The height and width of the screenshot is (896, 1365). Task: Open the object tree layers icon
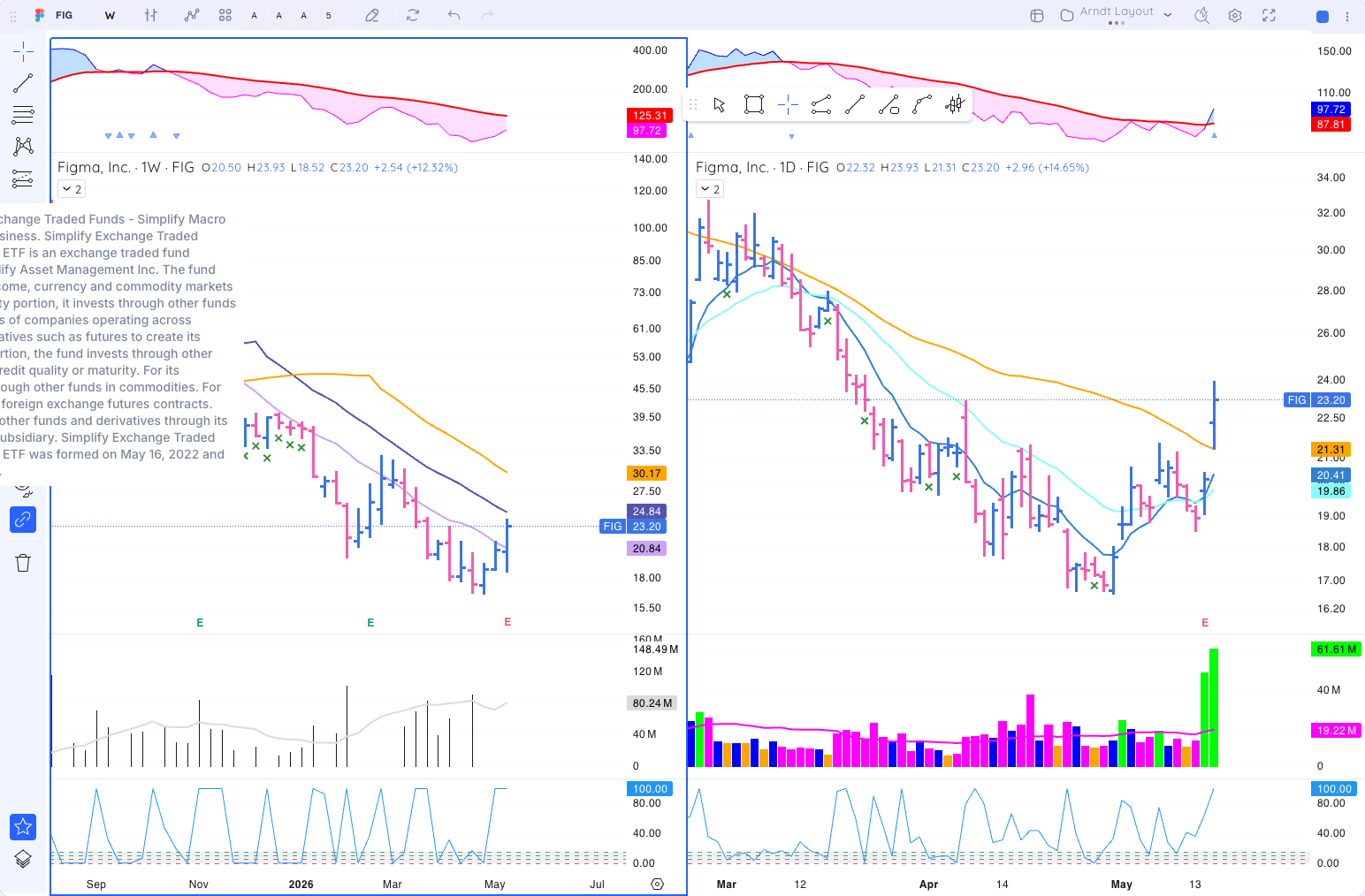click(23, 859)
